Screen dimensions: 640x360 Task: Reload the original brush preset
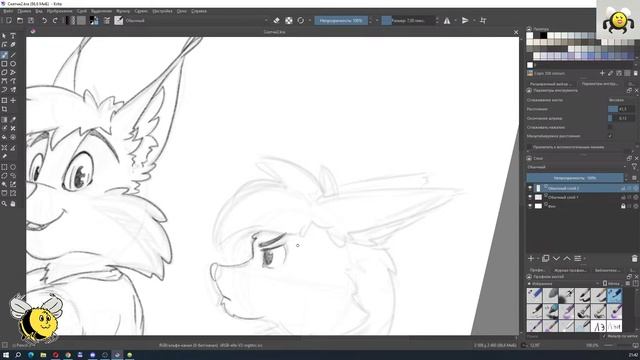click(x=300, y=20)
